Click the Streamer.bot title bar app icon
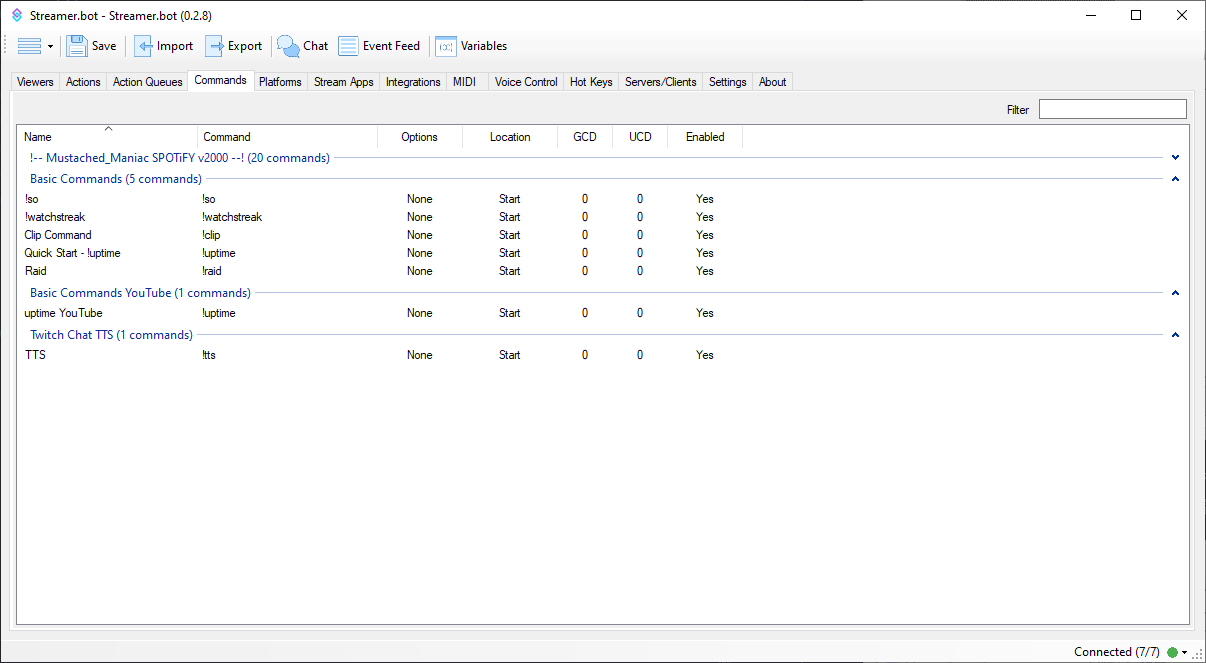Viewport: 1206px width, 663px height. (16, 15)
